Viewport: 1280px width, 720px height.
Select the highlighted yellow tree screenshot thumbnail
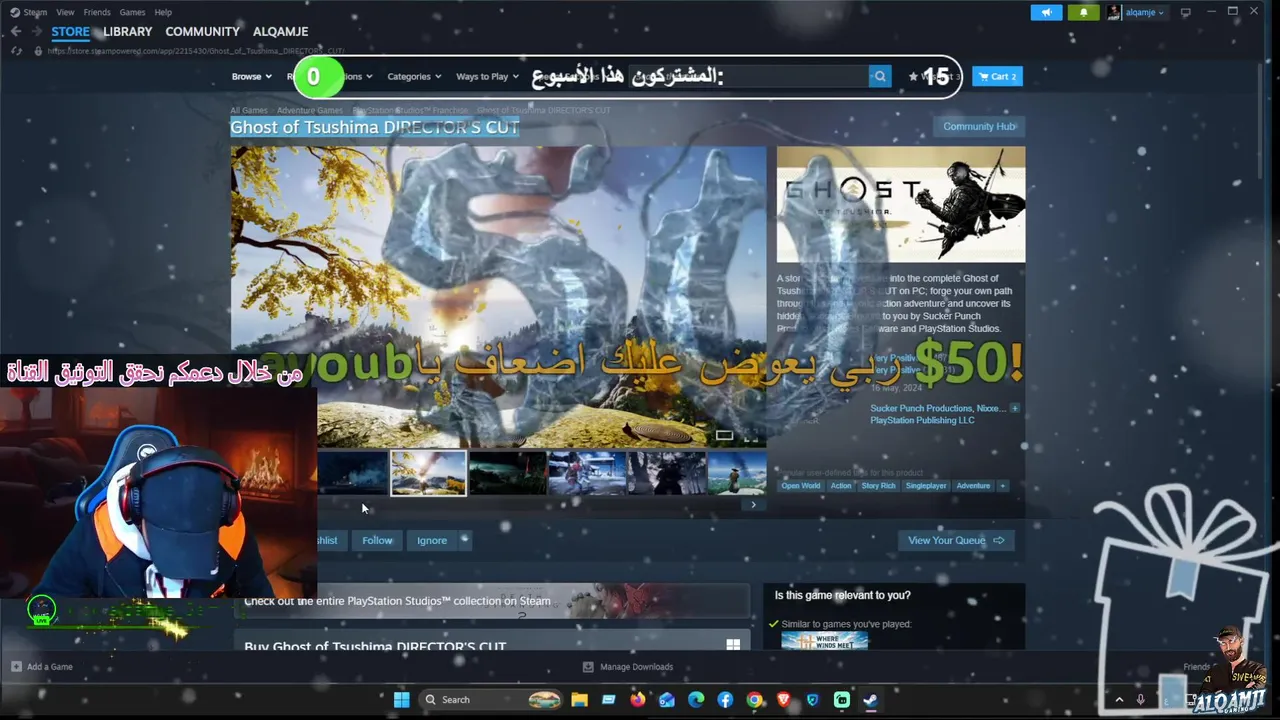coord(428,473)
